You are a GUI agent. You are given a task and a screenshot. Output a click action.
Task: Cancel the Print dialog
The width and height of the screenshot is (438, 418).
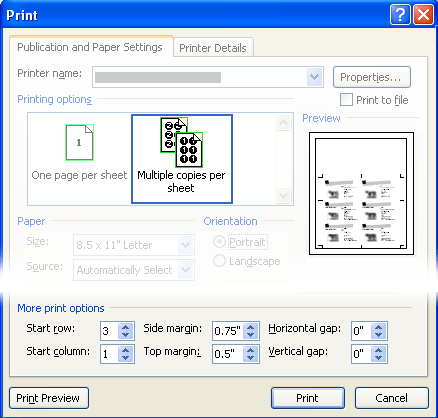[x=392, y=398]
